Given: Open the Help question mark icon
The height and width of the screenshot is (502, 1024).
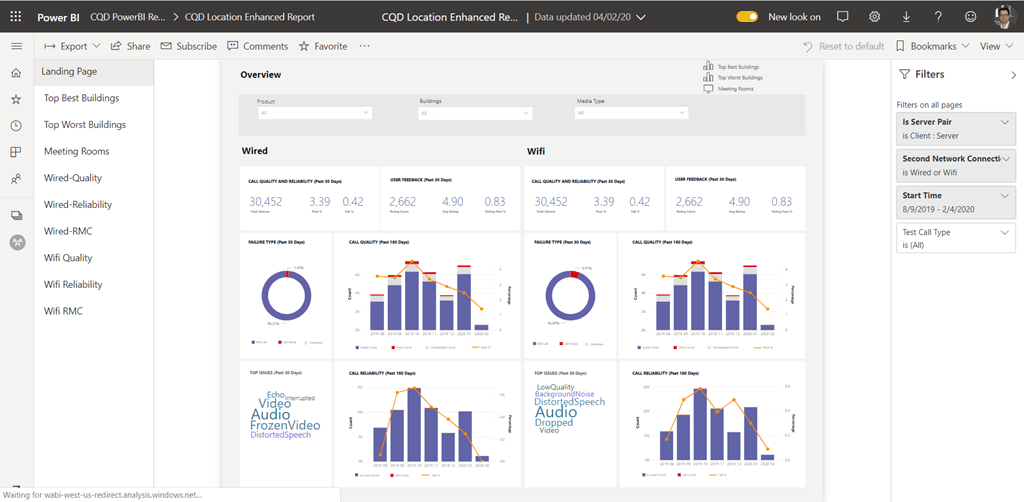Looking at the screenshot, I should tap(938, 17).
